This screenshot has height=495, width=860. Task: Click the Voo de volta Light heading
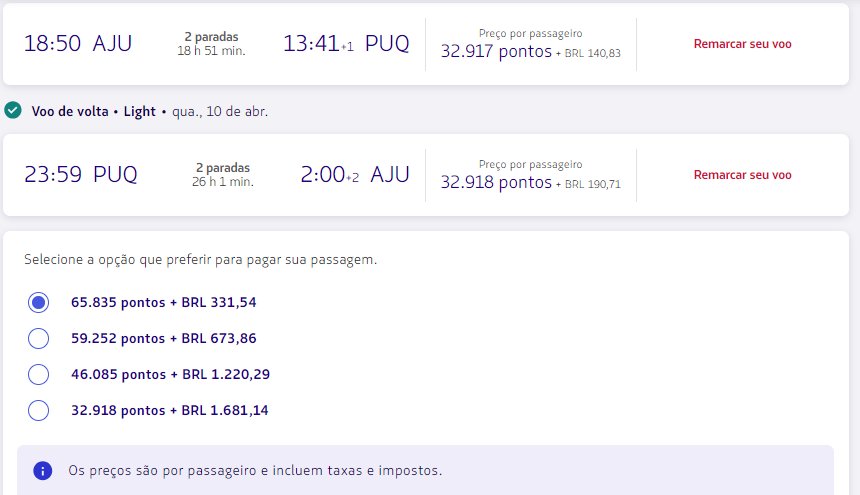tap(94, 111)
